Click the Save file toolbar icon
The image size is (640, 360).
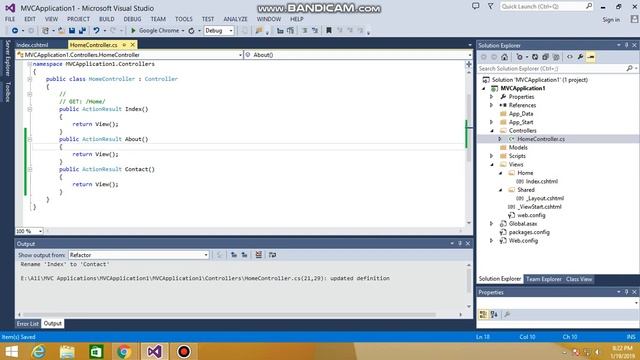pyautogui.click(x=72, y=31)
